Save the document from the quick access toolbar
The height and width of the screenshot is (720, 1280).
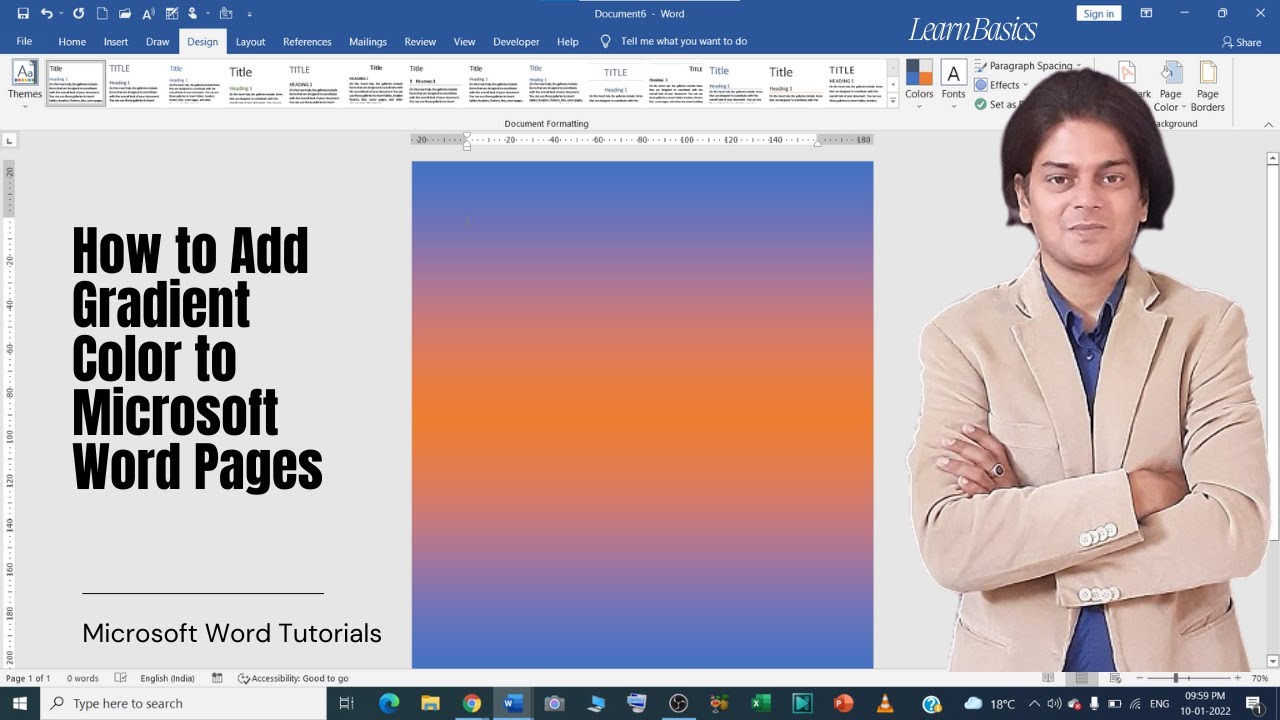point(23,14)
